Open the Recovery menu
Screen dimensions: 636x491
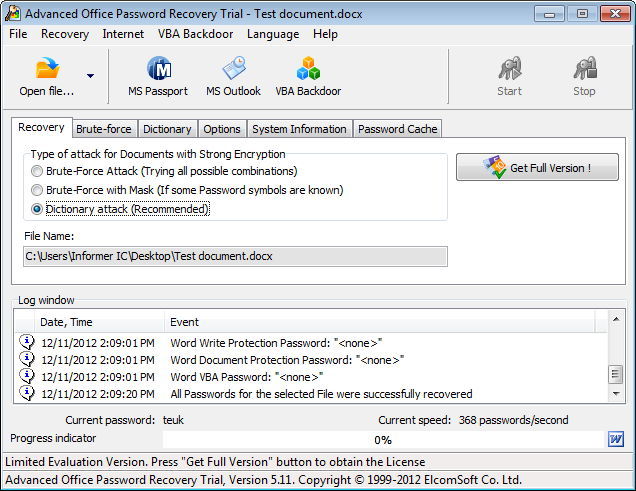(x=65, y=34)
